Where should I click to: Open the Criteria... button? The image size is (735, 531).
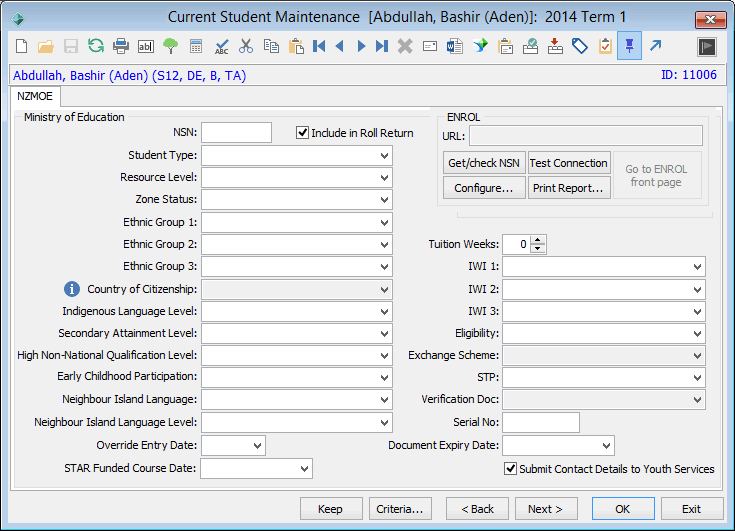(400, 509)
